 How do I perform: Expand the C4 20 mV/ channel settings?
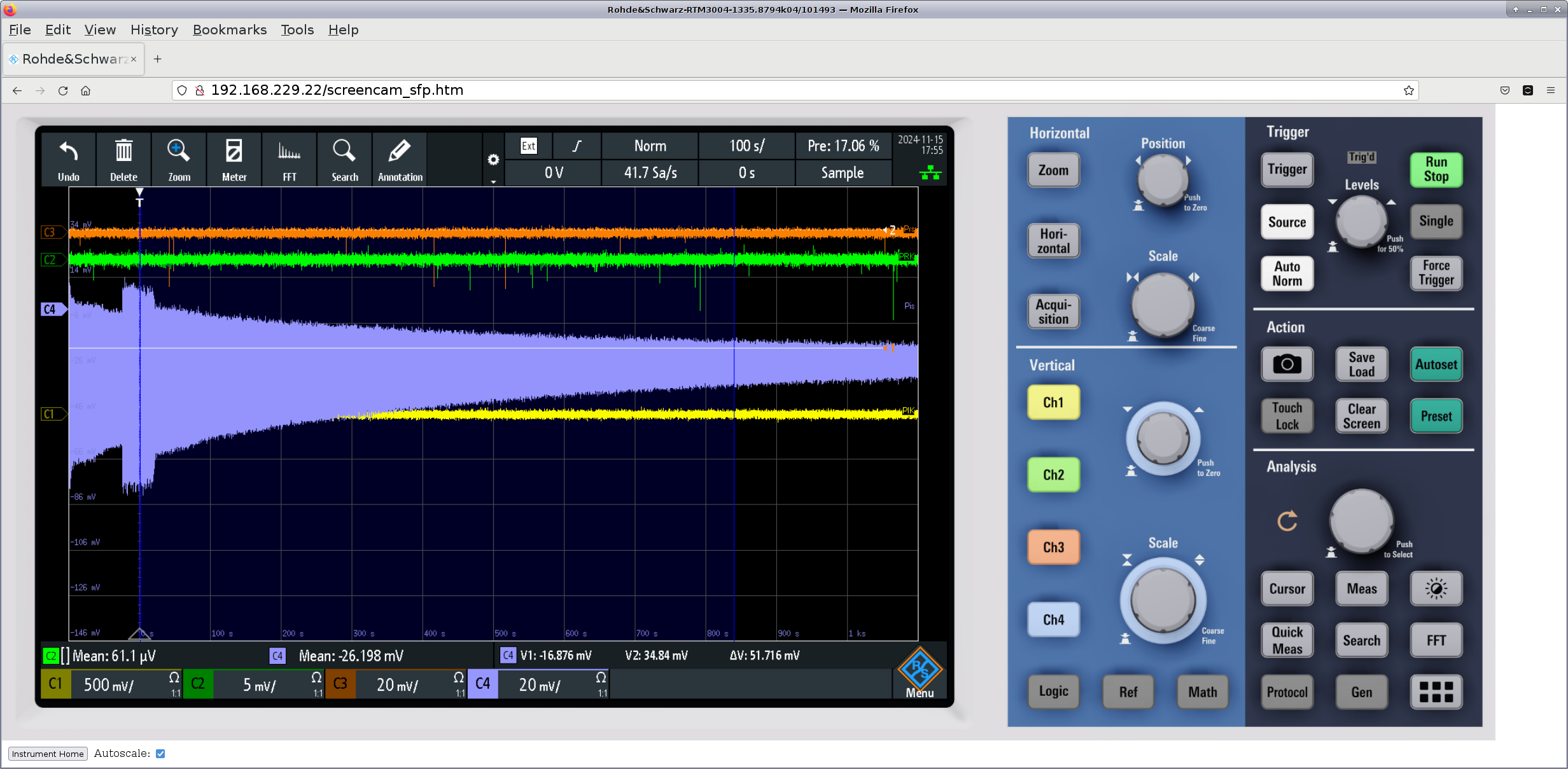click(x=538, y=684)
